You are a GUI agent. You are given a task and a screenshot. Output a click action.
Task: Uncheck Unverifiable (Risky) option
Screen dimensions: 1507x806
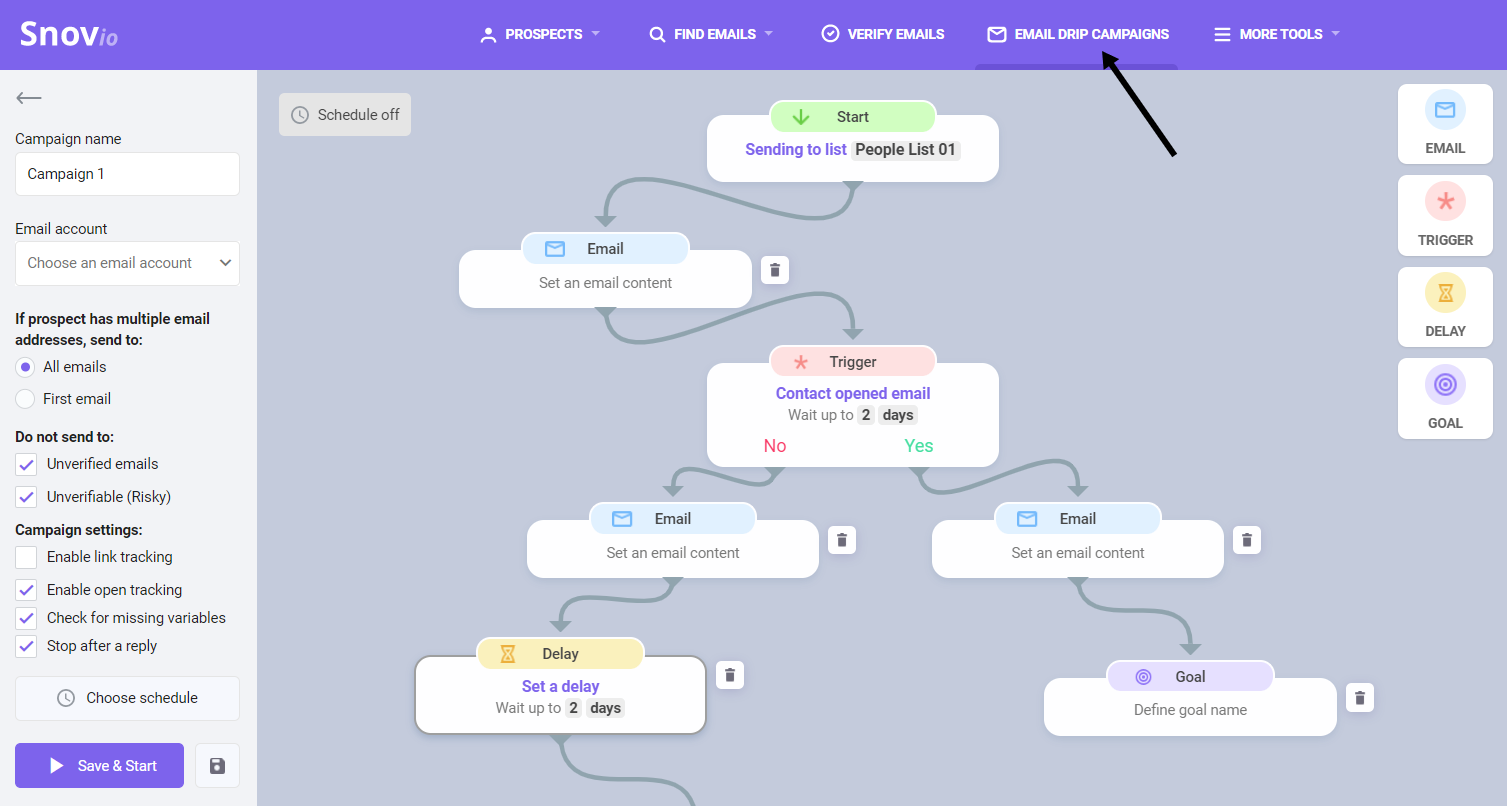(27, 497)
